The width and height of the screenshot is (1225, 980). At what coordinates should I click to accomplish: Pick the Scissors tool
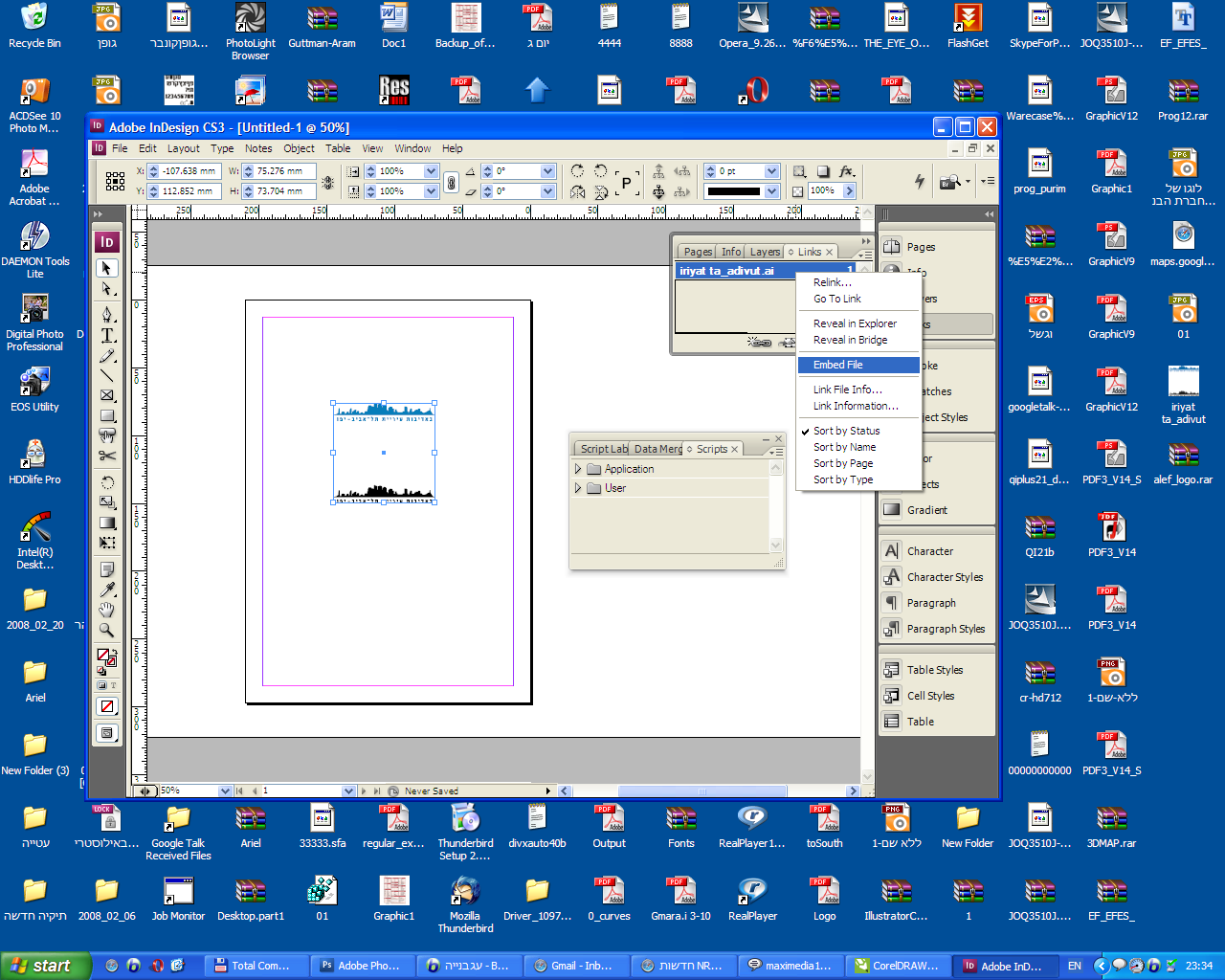click(x=107, y=457)
